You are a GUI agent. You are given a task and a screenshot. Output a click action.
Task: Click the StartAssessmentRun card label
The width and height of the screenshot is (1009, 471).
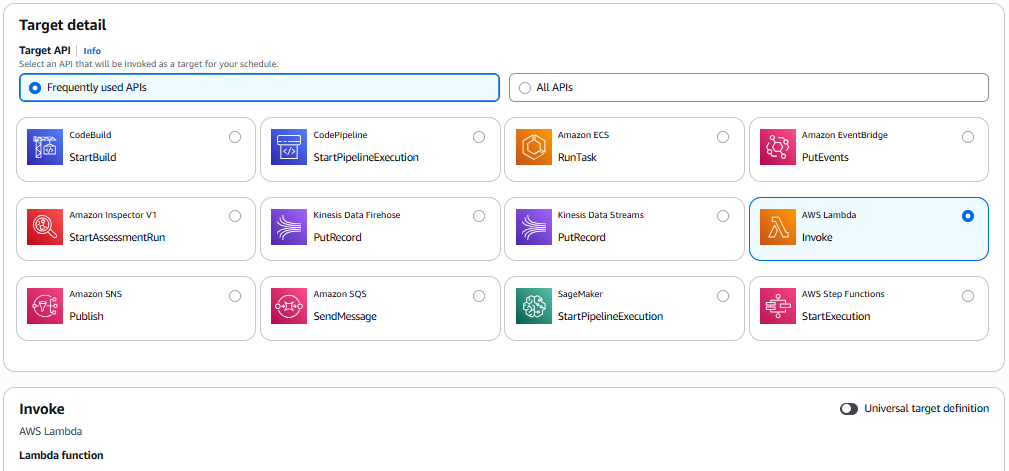117,238
